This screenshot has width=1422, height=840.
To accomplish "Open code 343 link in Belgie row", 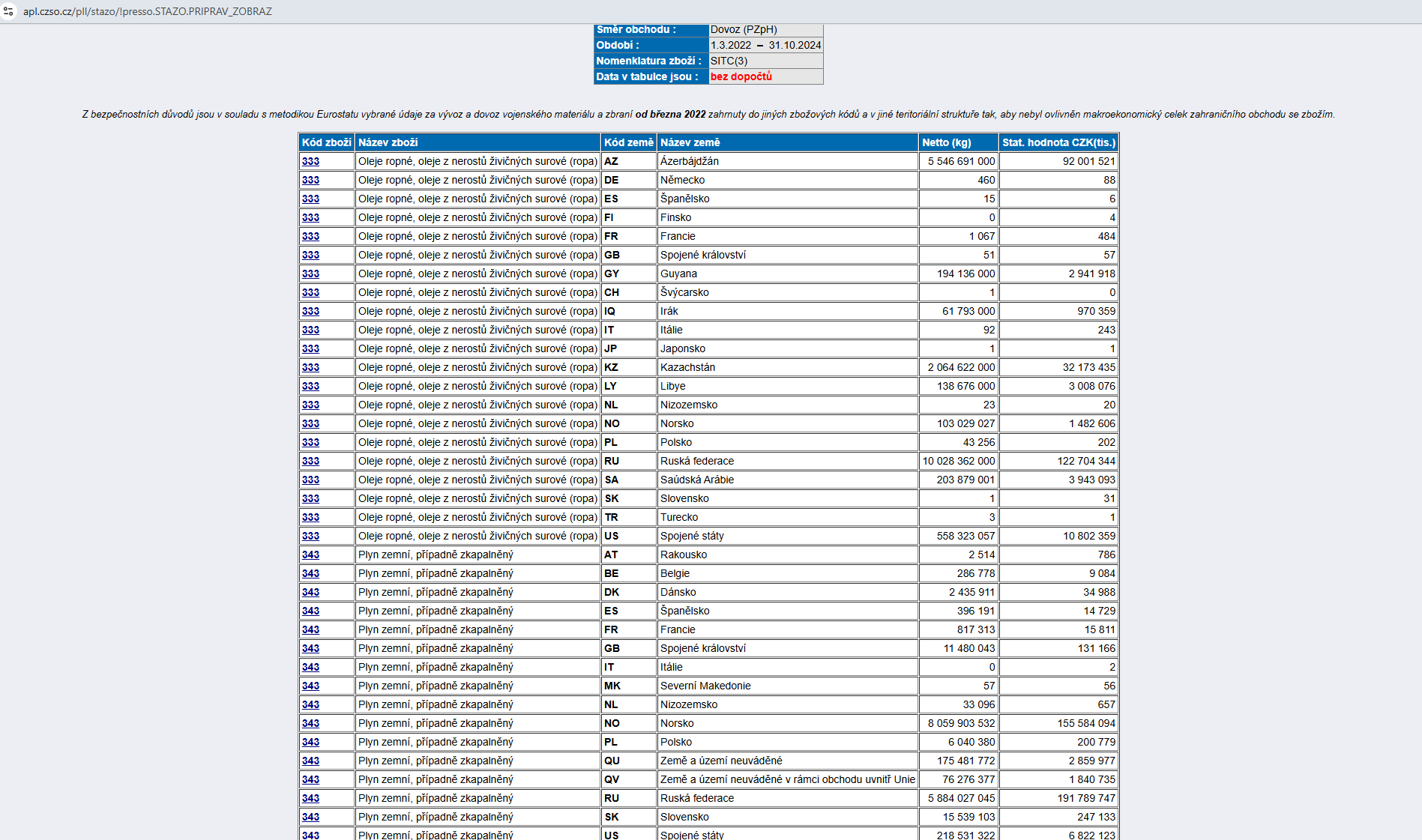I will tap(310, 573).
